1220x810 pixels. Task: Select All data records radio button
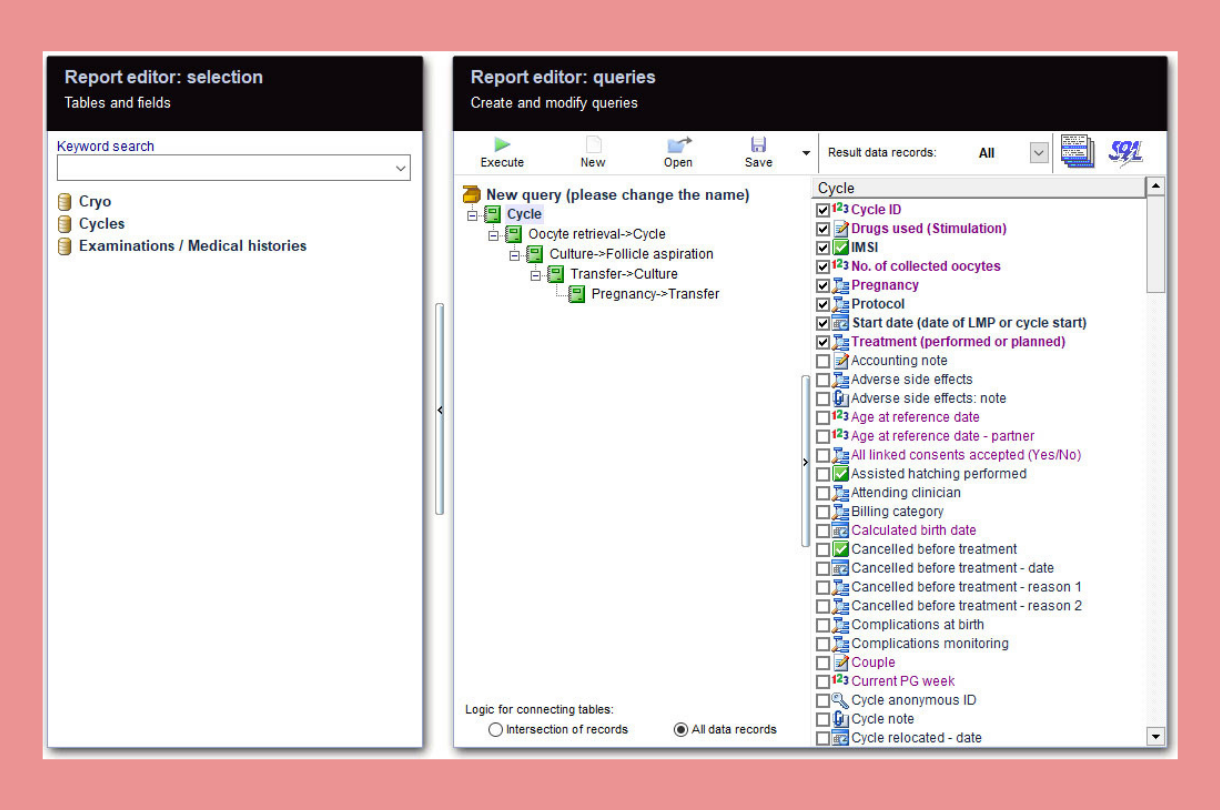coord(681,730)
